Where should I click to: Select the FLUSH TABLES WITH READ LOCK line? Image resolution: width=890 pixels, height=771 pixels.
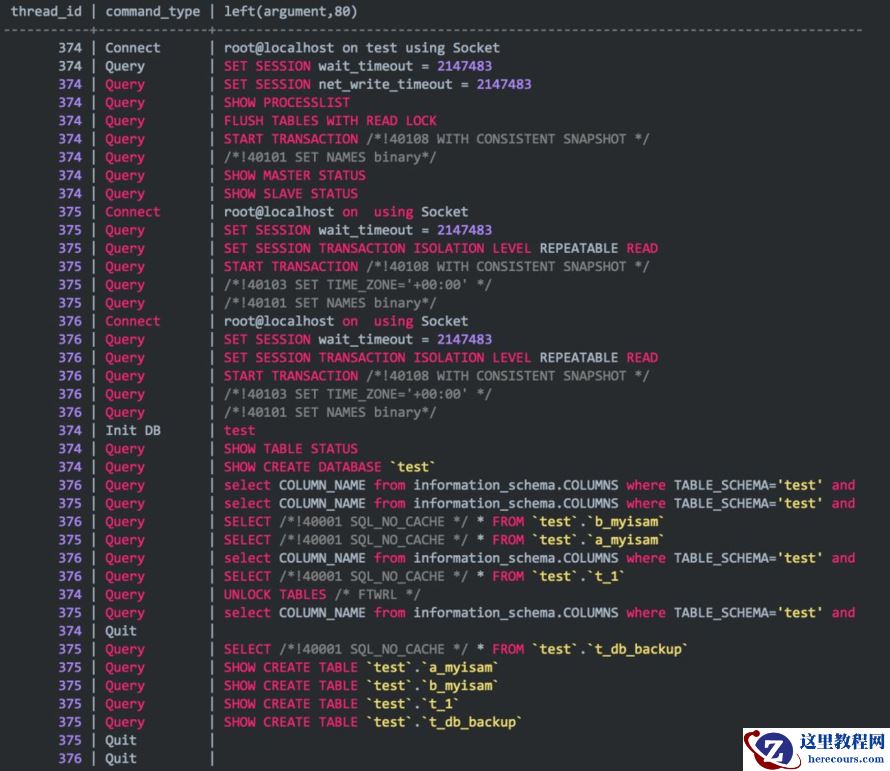pyautogui.click(x=330, y=121)
